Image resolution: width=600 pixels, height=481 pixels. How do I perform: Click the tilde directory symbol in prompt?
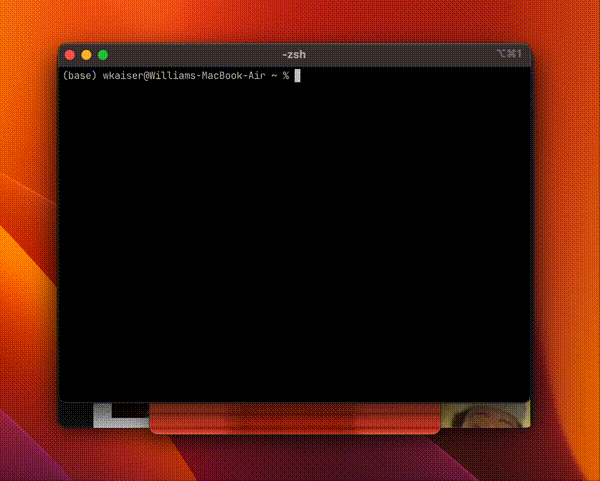272,76
